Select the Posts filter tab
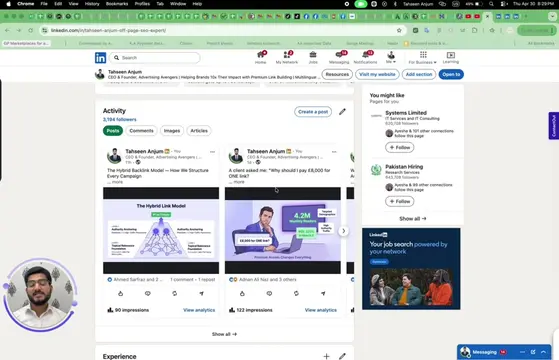 (x=113, y=131)
